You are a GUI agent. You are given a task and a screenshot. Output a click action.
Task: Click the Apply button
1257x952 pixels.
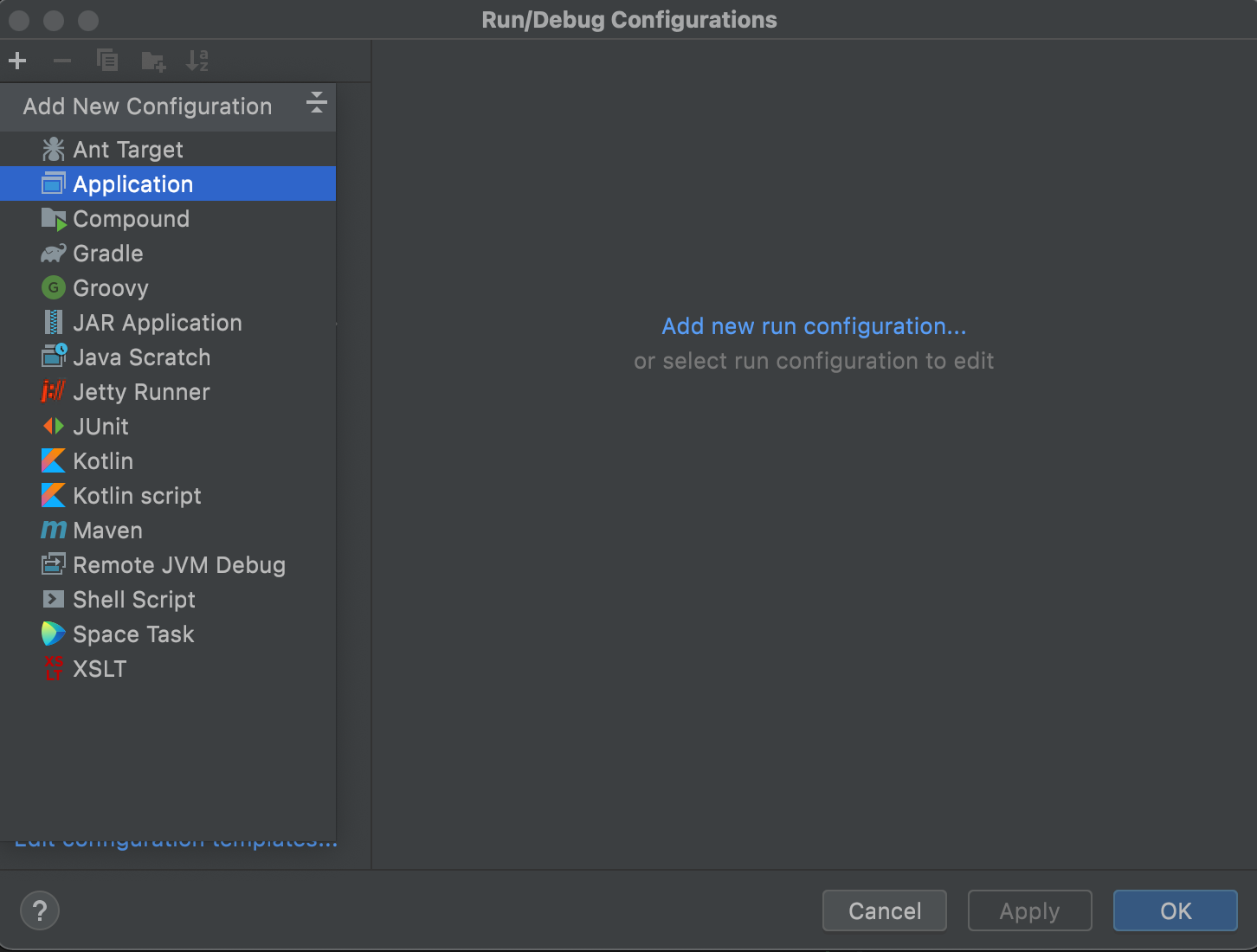point(1030,910)
